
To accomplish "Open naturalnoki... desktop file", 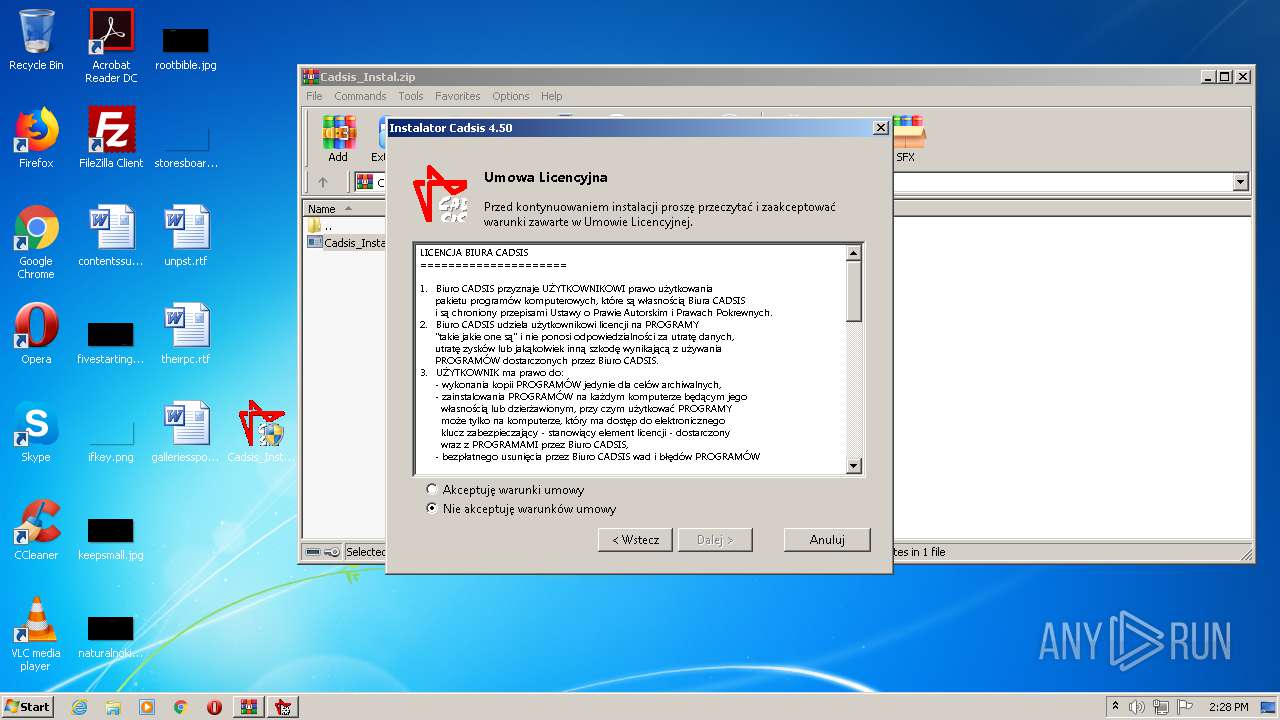I will (111, 637).
